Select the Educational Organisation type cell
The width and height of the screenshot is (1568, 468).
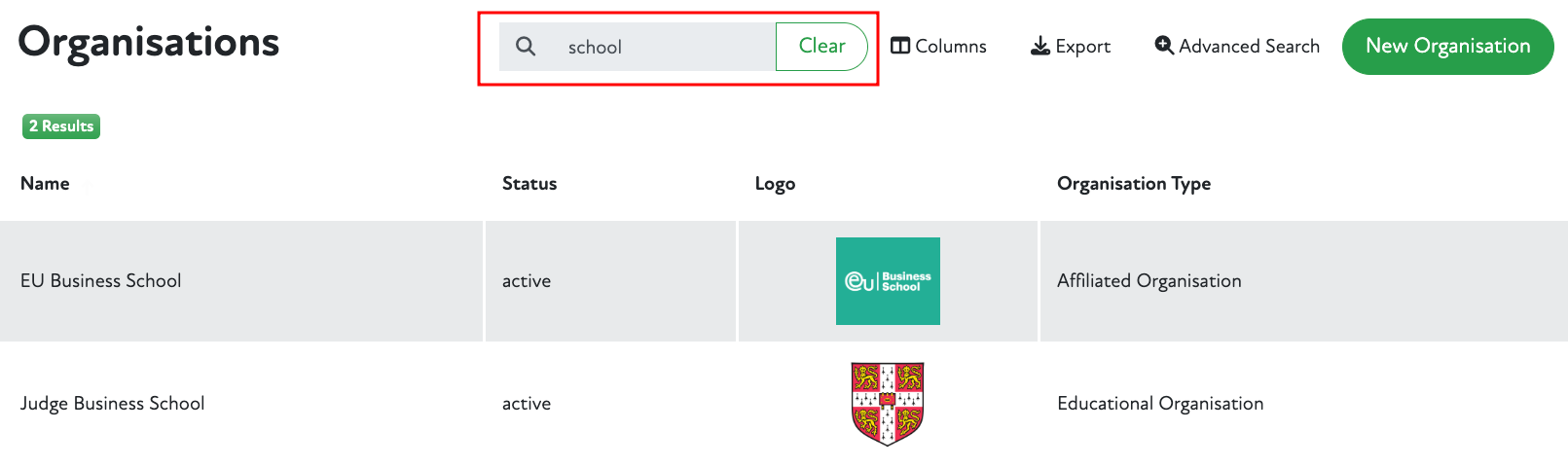[1160, 404]
